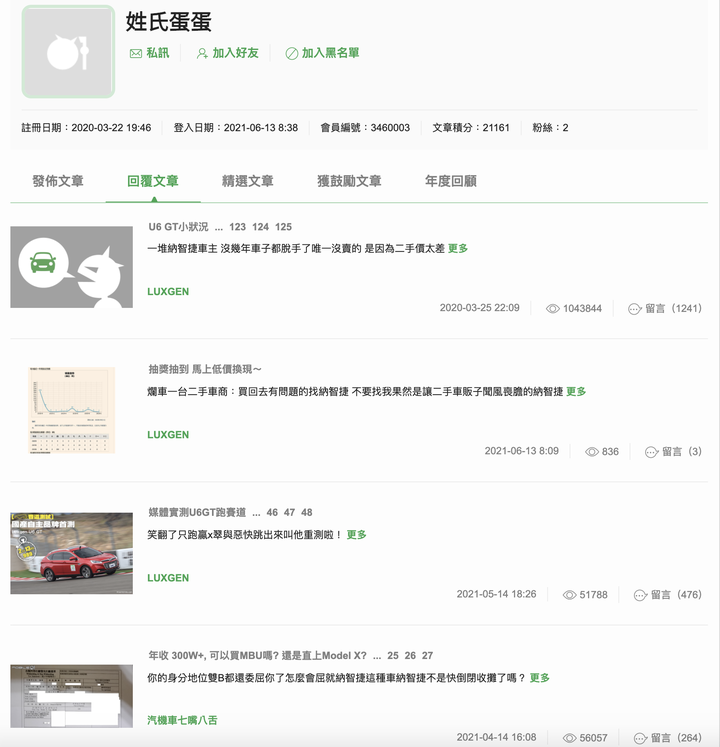
Task: Open the 精選文章 tab
Action: 248,181
